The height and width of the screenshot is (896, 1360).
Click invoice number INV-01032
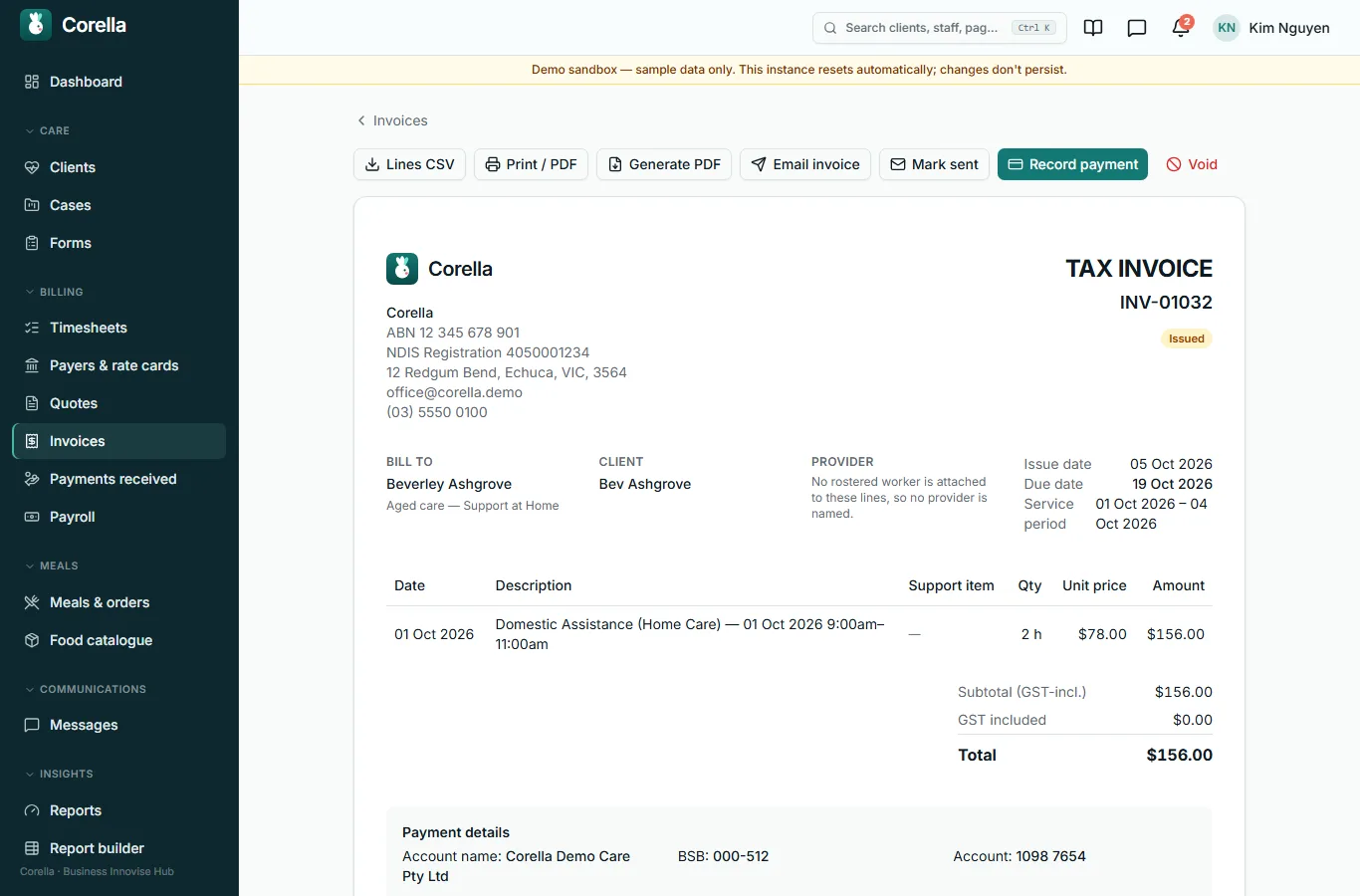coord(1166,302)
